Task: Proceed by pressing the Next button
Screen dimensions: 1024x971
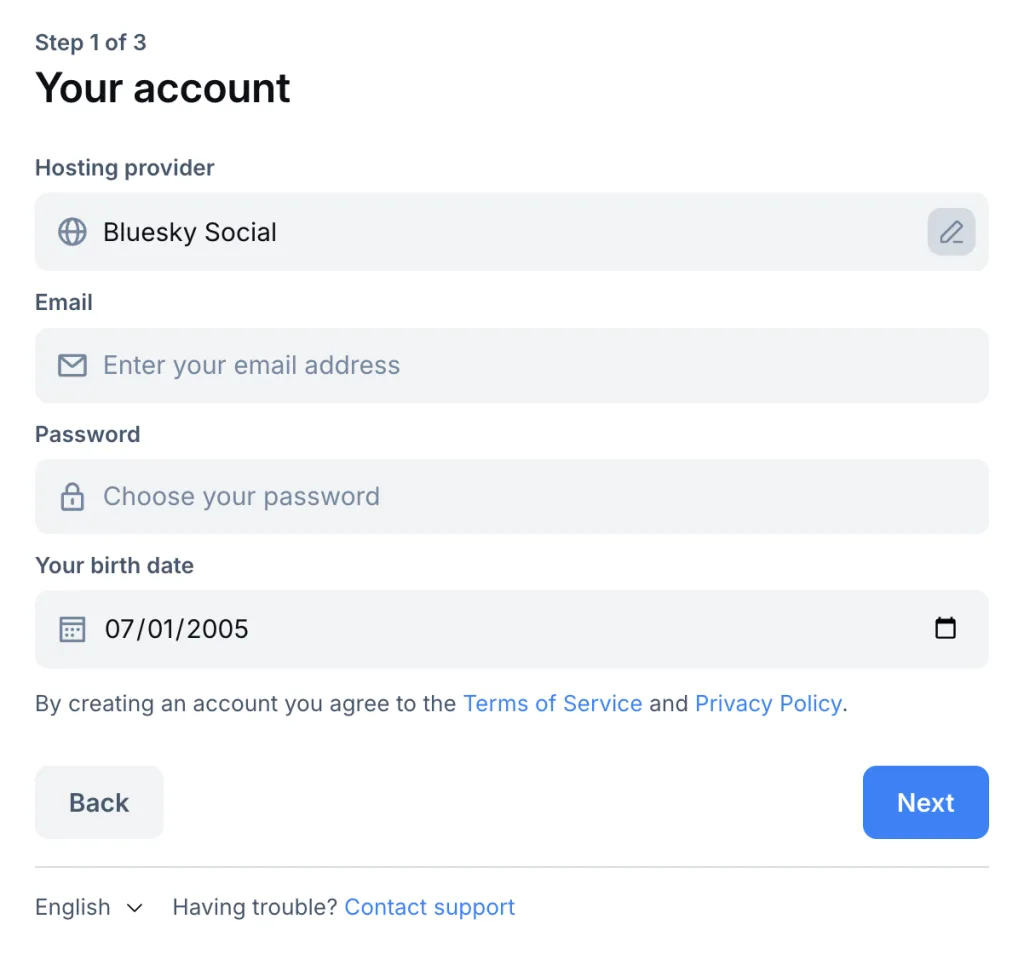Action: (925, 802)
